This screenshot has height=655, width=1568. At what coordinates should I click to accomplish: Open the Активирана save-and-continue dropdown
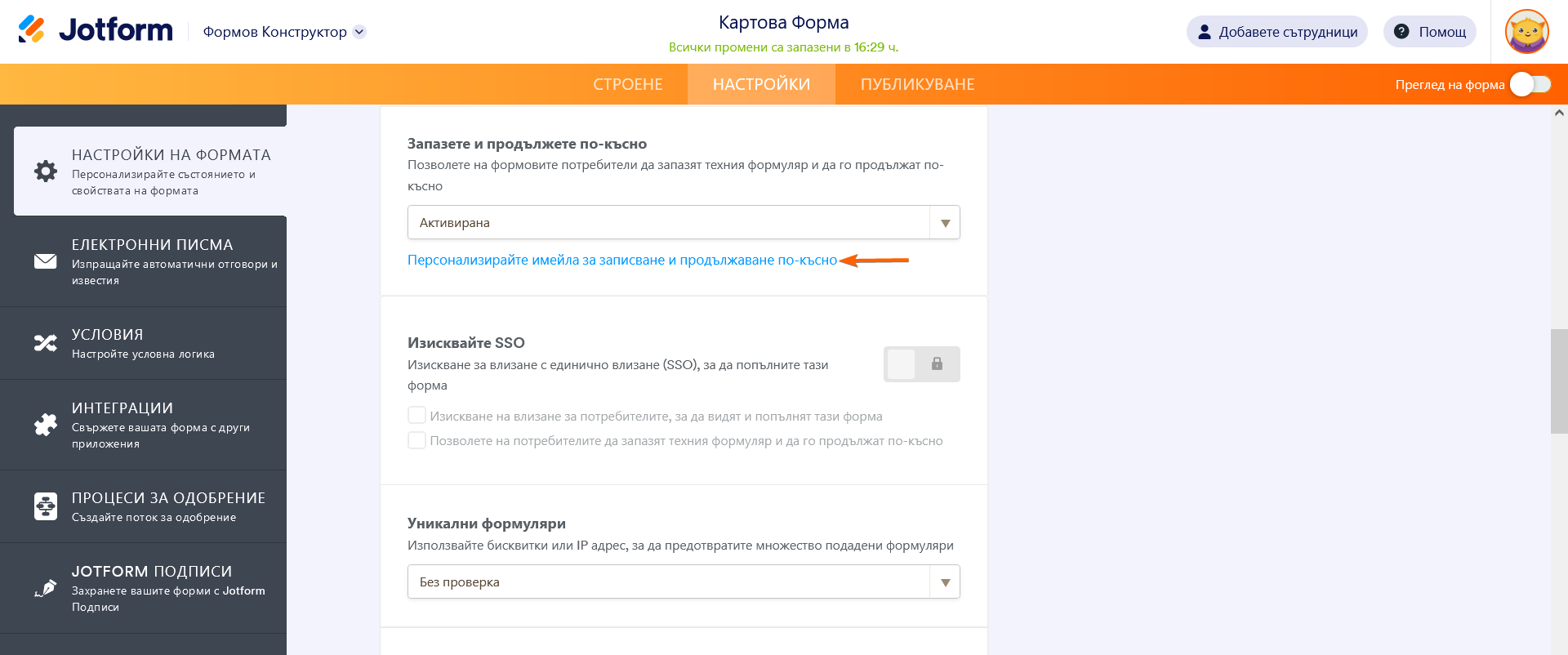pyautogui.click(x=684, y=222)
